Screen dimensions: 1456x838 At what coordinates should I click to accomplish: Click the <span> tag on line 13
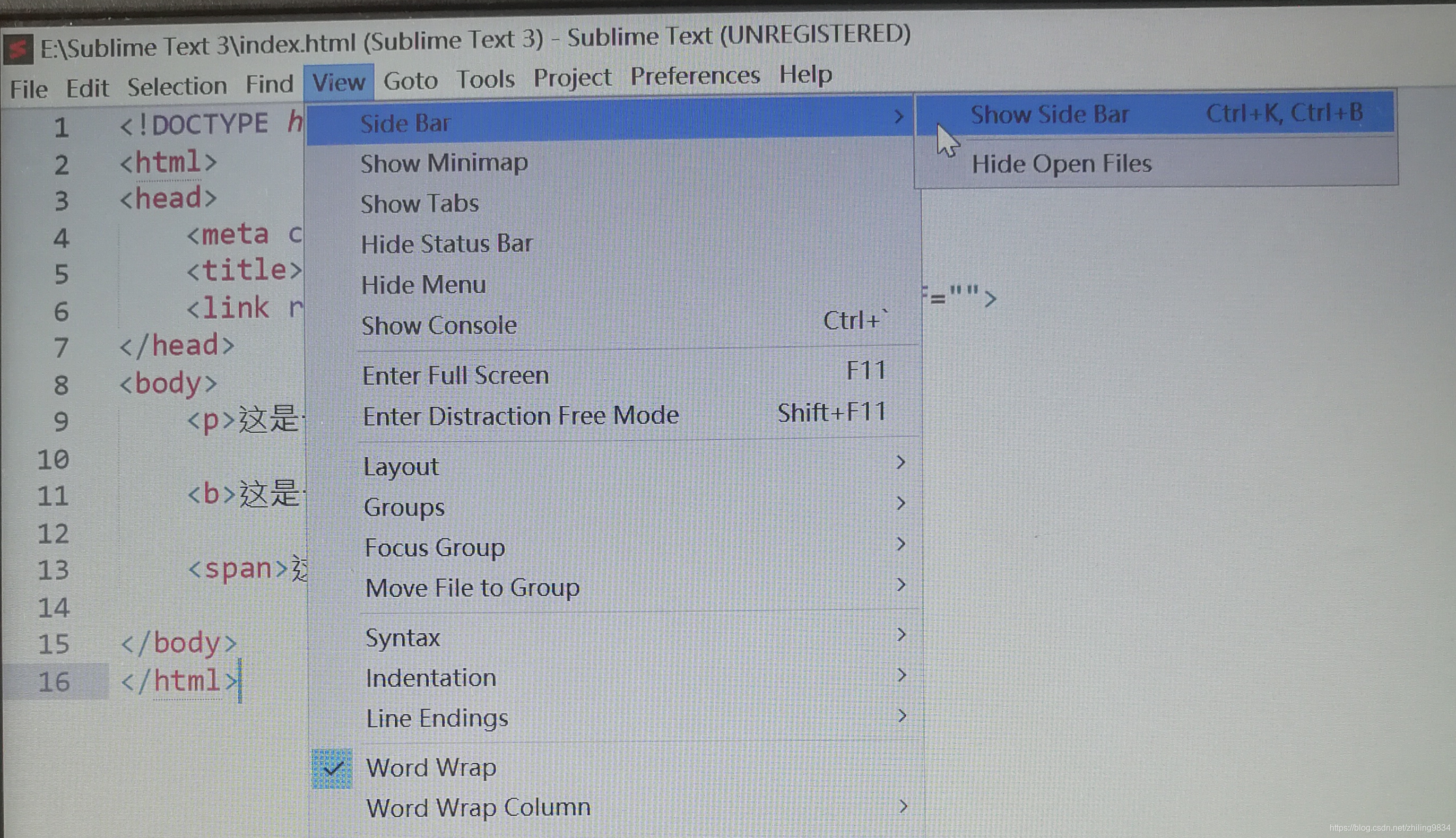tap(238, 569)
